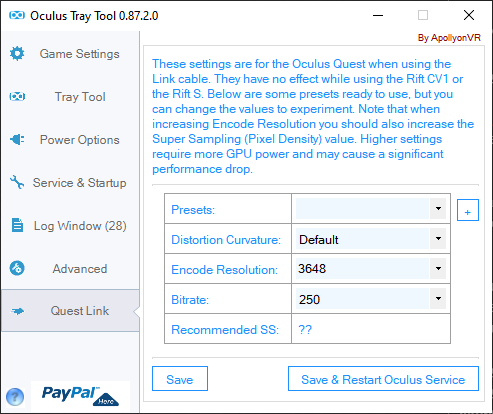This screenshot has height=414, width=493.
Task: Click the Save button
Action: coord(180,379)
